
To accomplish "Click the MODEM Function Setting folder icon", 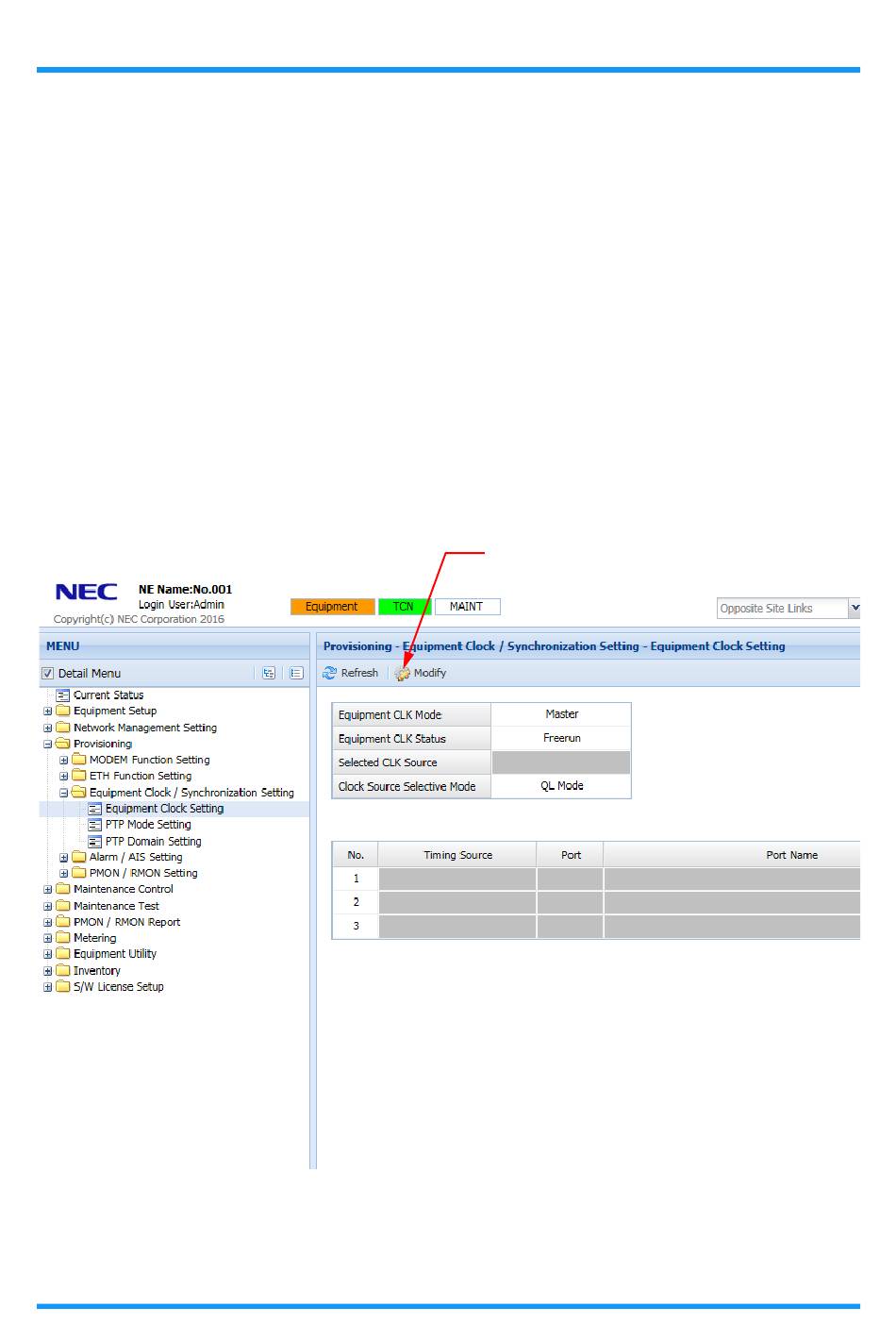I will 79,760.
